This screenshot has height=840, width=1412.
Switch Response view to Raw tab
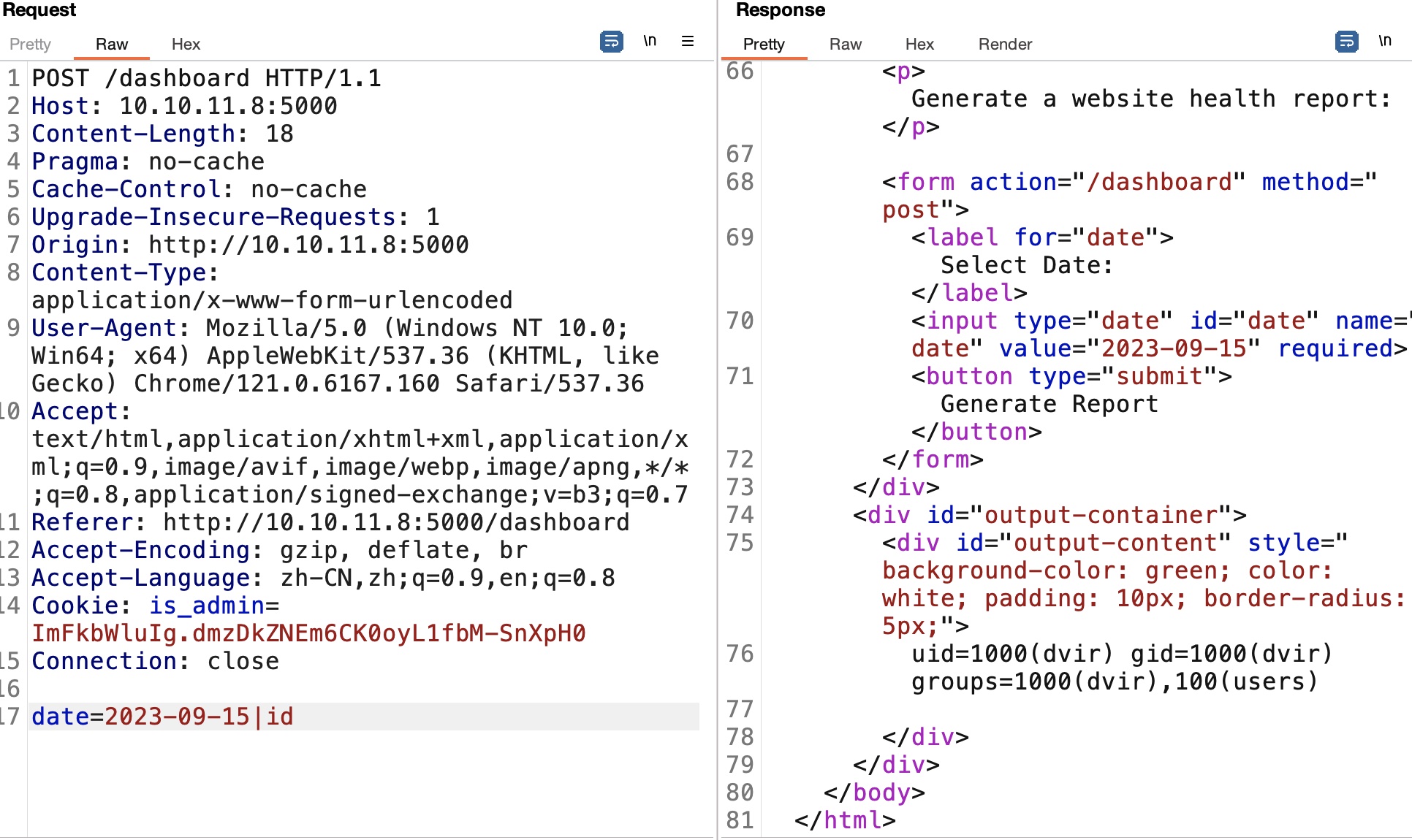845,45
